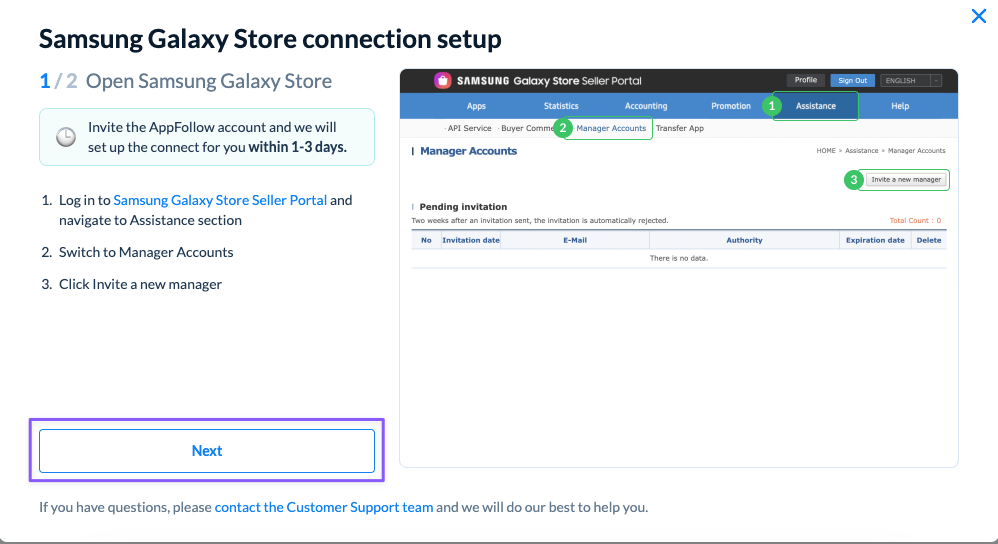Viewport: 998px width, 544px height.
Task: Click the green step 3 badge
Action: [x=854, y=180]
